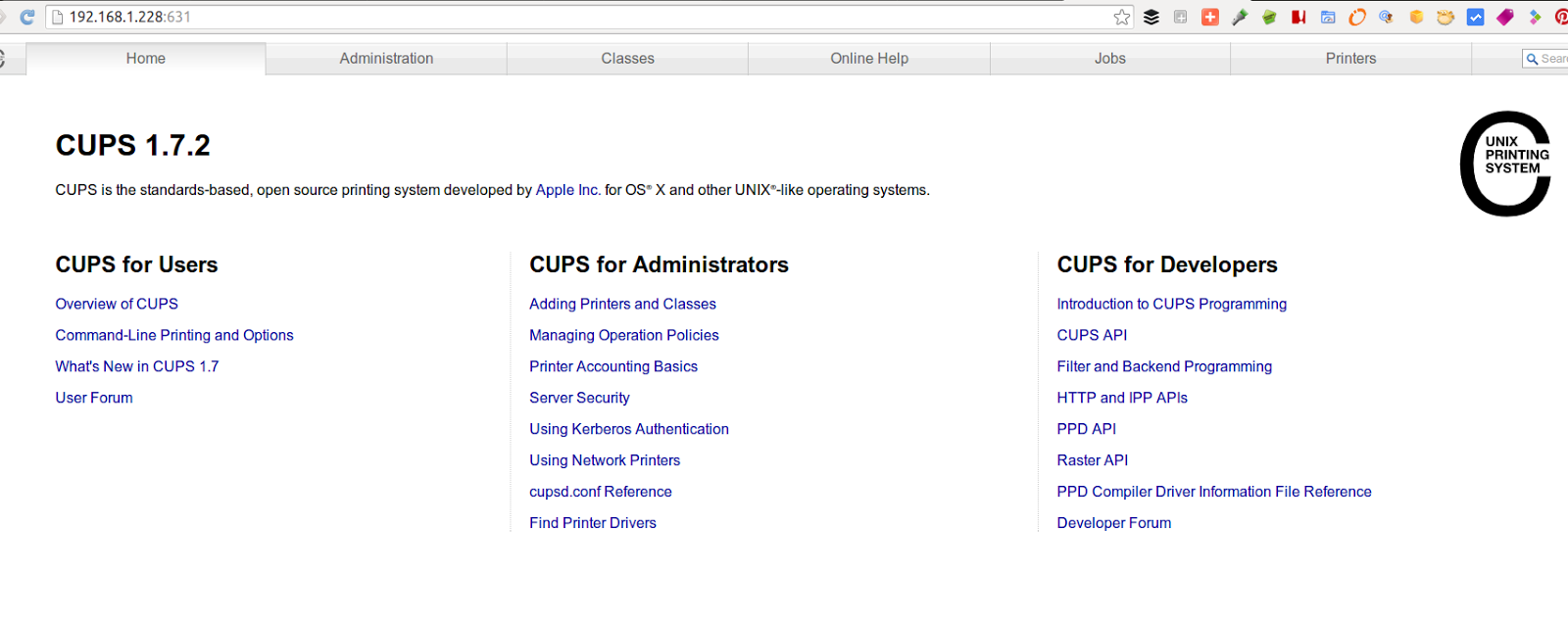This screenshot has height=621, width=1568.
Task: Click the UNIX Printing System logo
Action: pos(1505,164)
